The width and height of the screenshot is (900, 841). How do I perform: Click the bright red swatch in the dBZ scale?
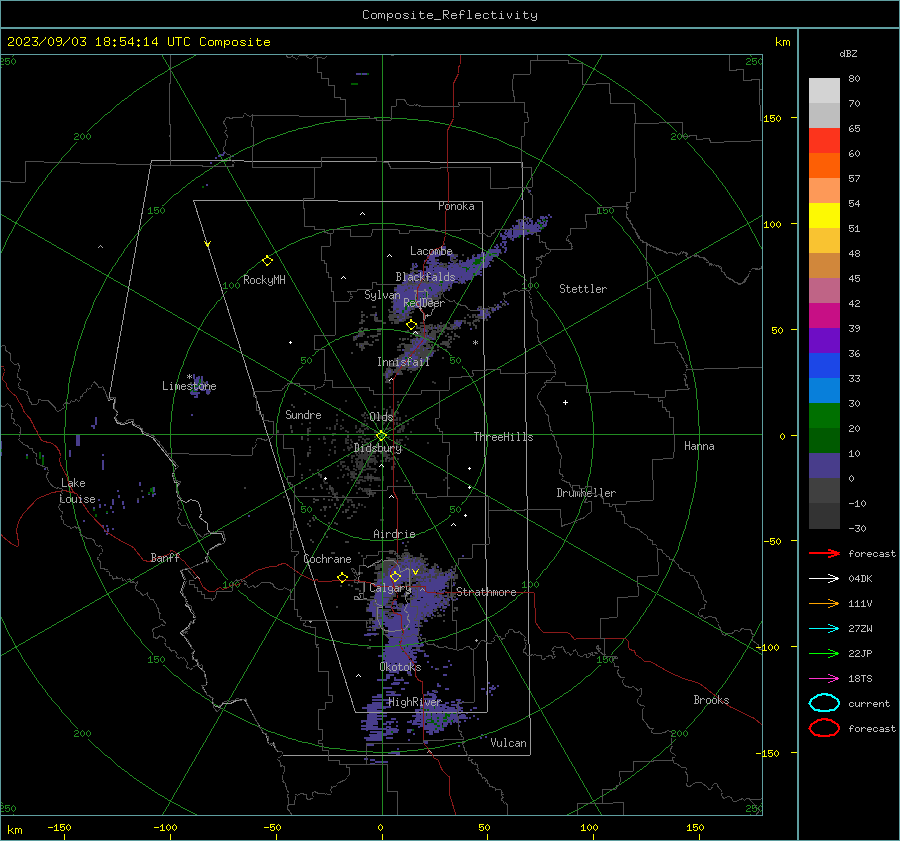824,141
